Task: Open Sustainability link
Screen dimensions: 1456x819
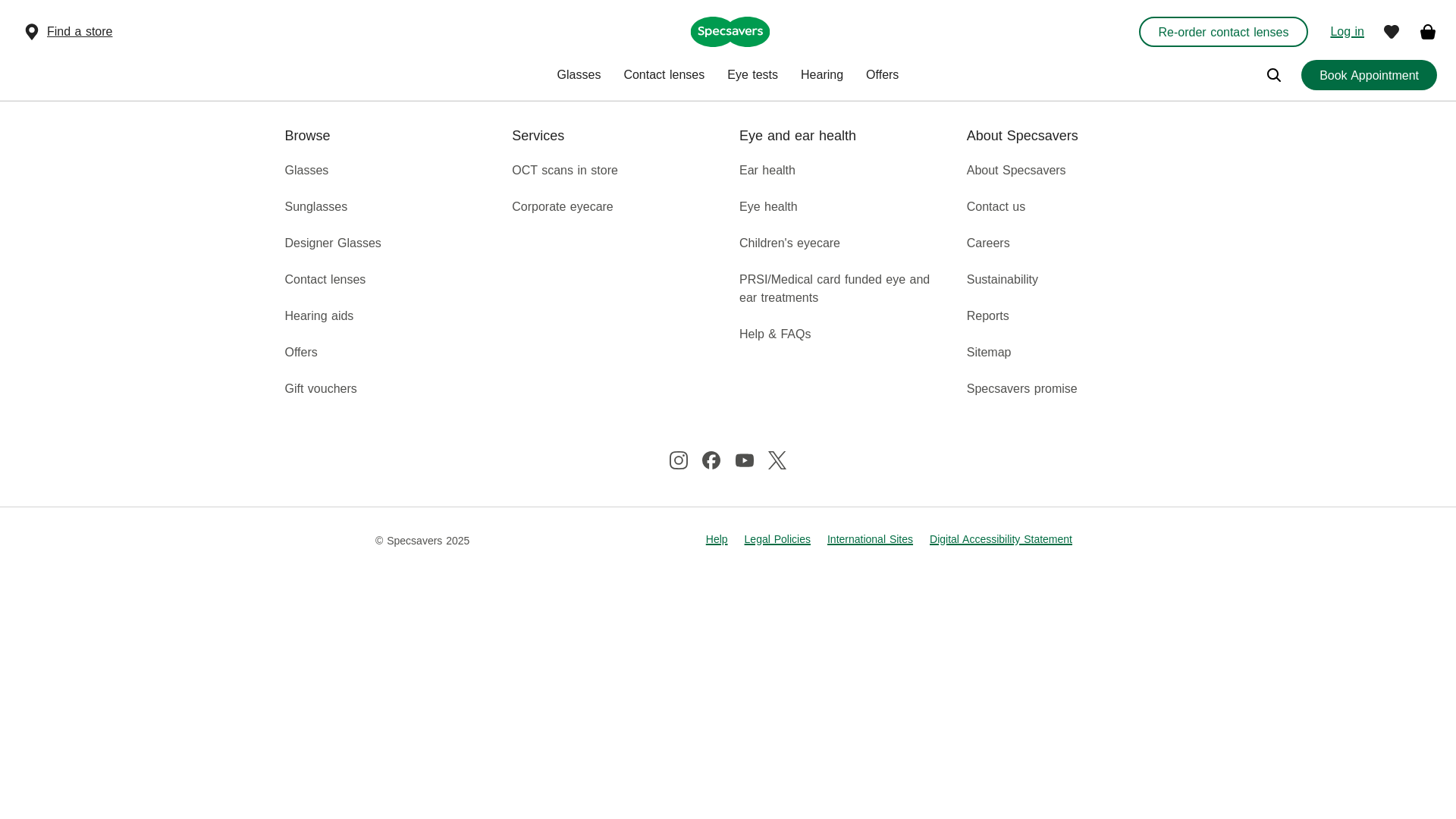Action: [1002, 280]
